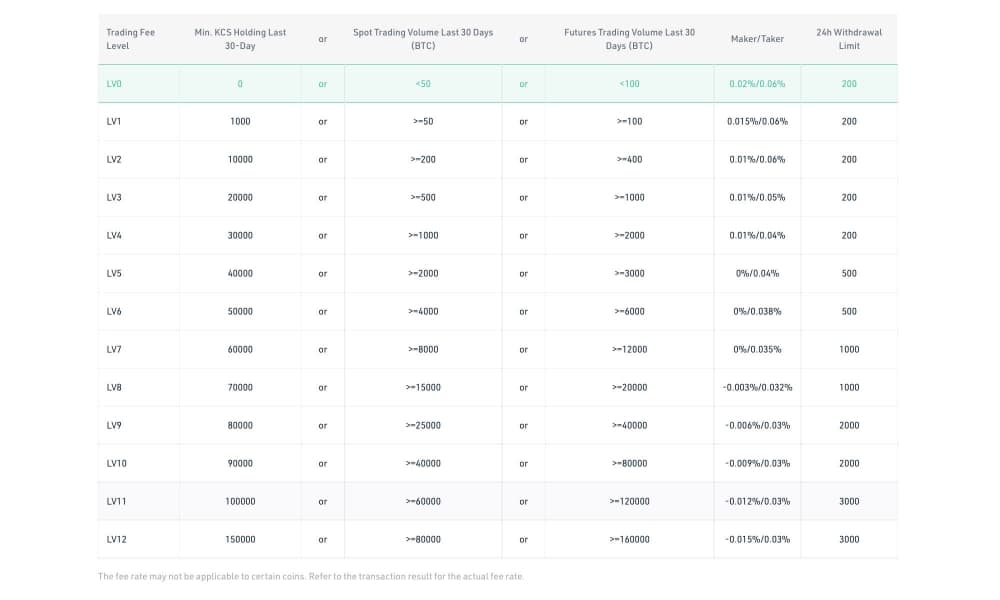Click futures volume '>=20000'
This screenshot has height=600, width=1000.
629,387
